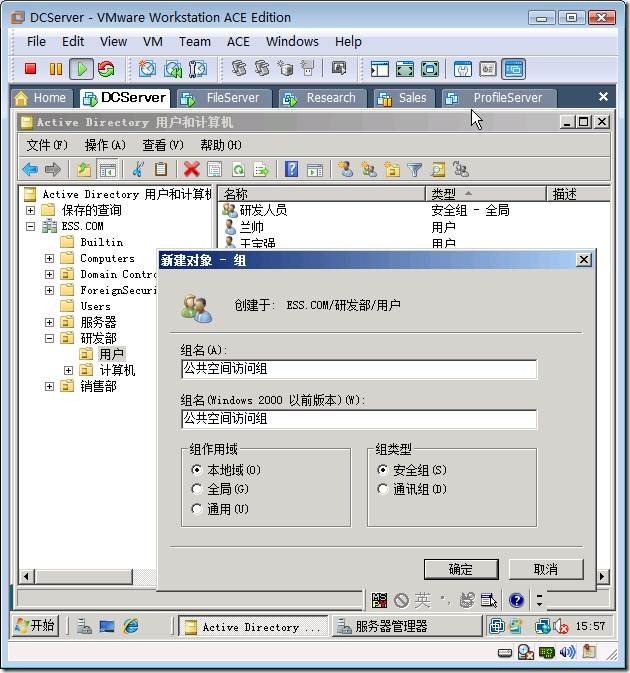
Task: Click the revert to snapshot icon
Action: pyautogui.click(x=173, y=69)
